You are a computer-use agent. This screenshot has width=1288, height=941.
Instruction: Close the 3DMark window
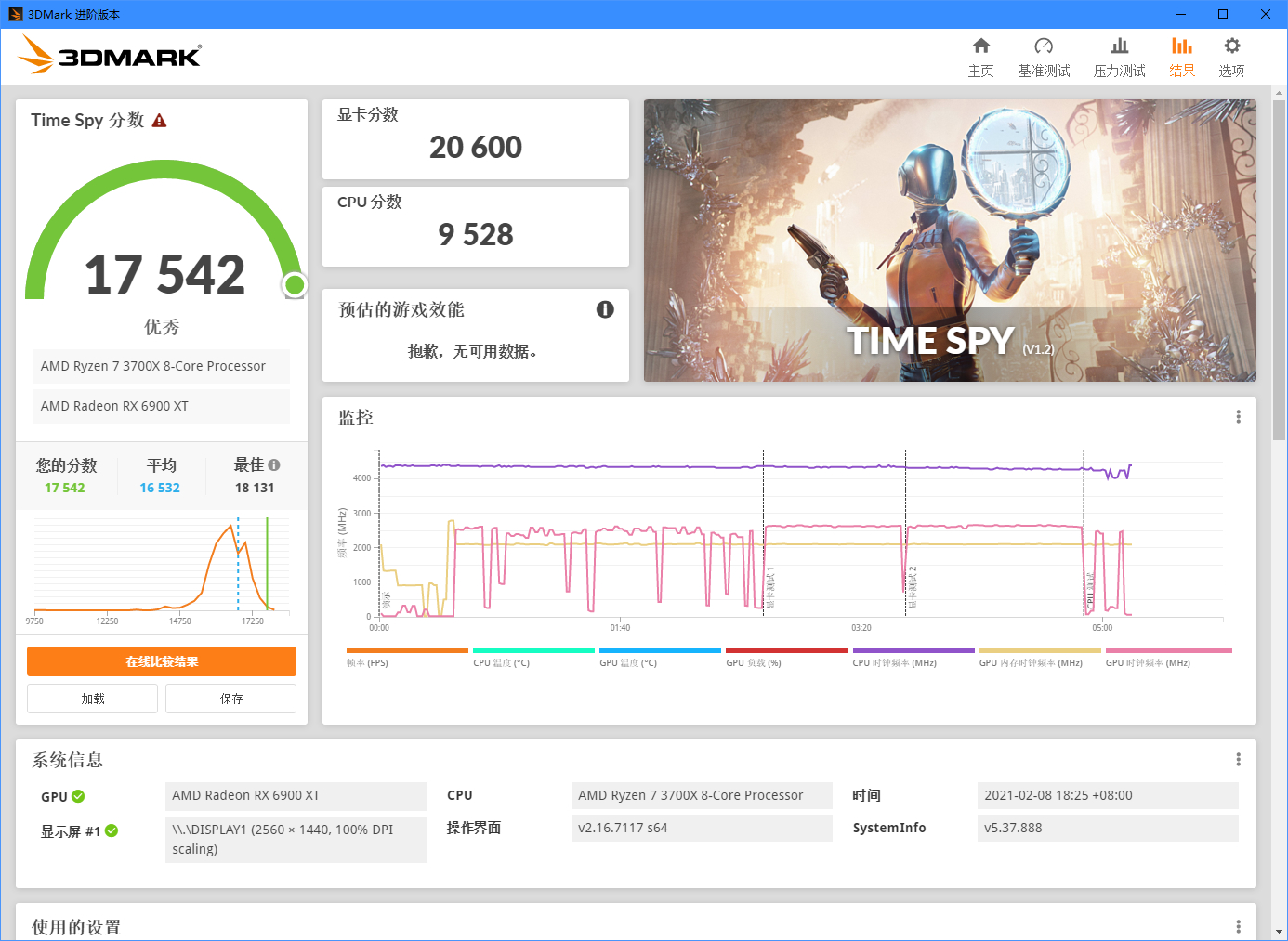coord(1266,14)
